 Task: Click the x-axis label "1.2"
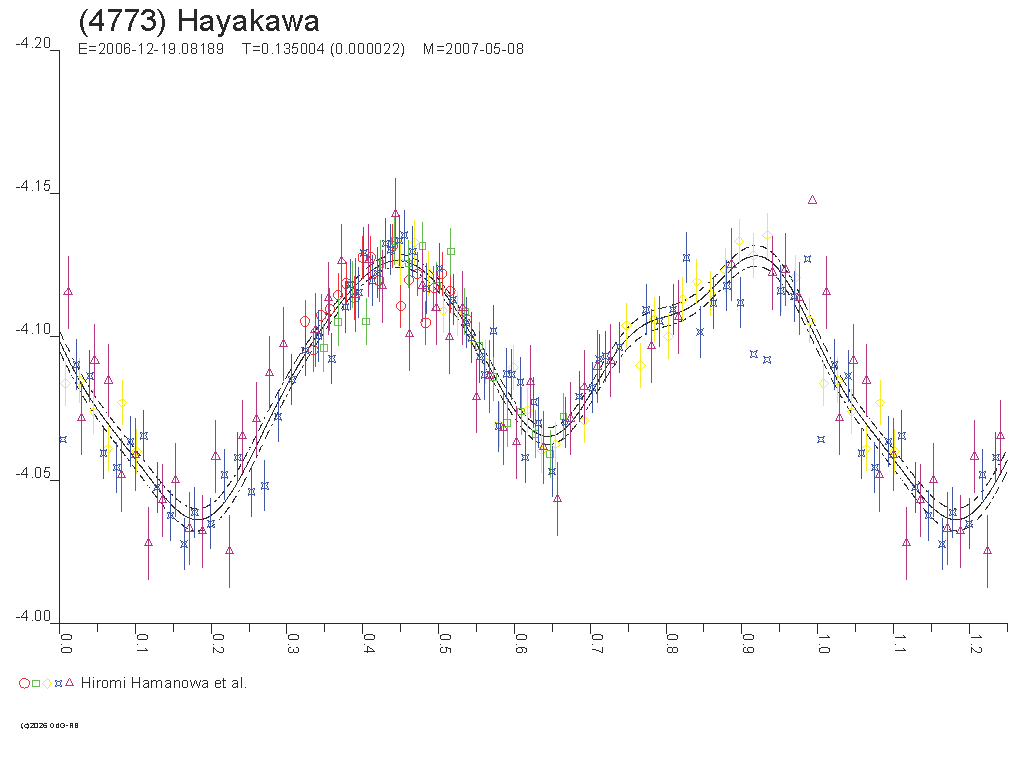pos(974,643)
